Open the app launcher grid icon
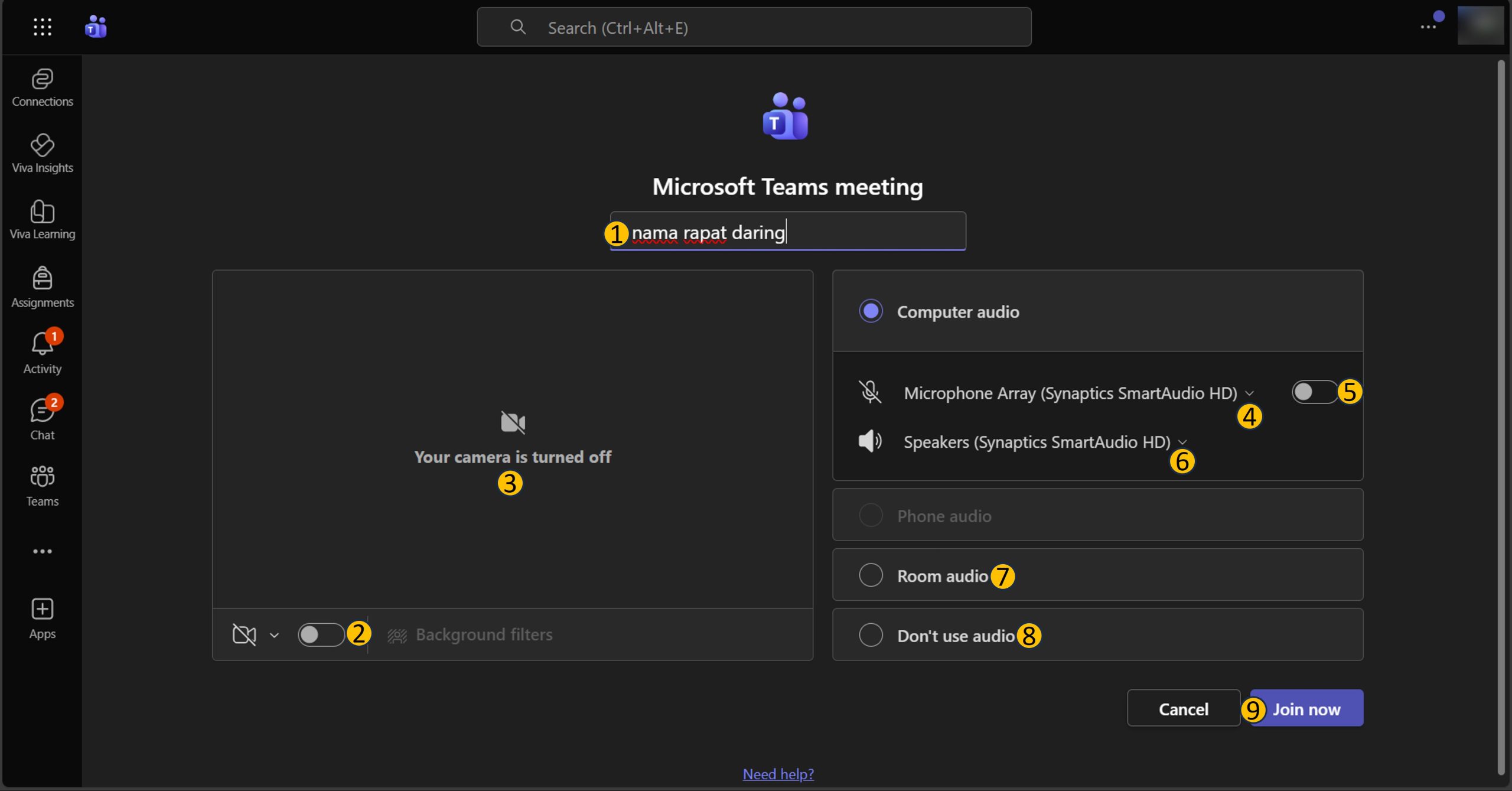 (42, 27)
